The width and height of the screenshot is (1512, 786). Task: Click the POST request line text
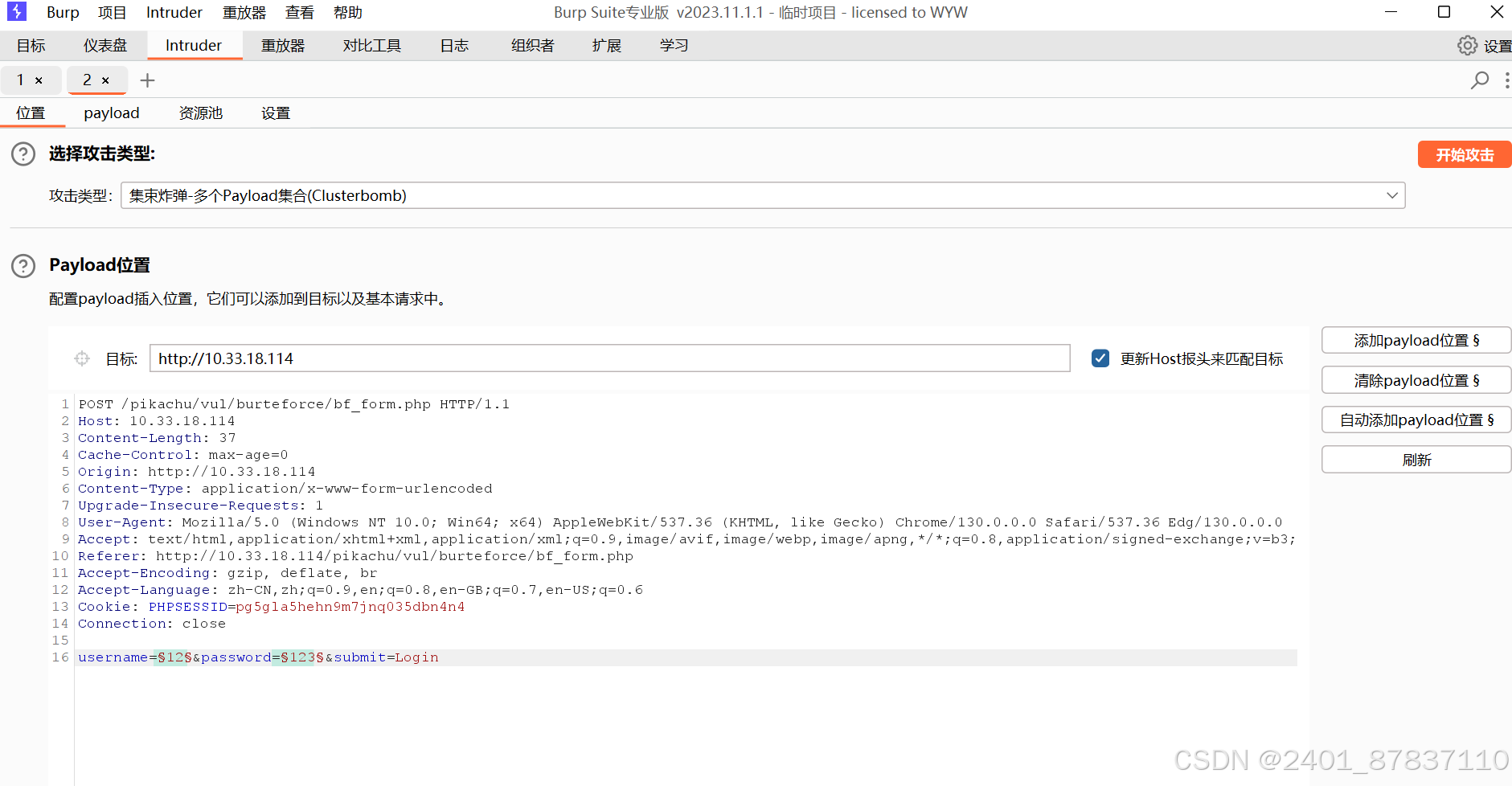tap(293, 404)
